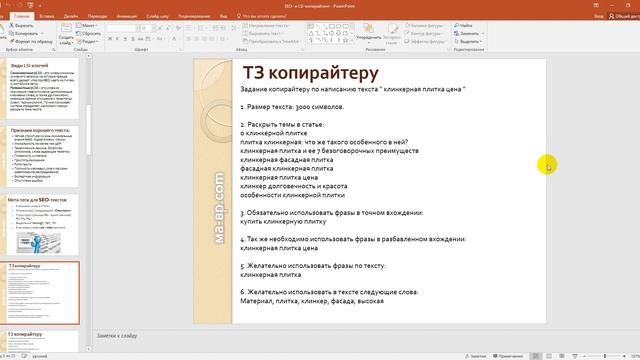The height and width of the screenshot is (360, 640).
Task: Click the Redo icon in title bar
Action: (19, 5)
